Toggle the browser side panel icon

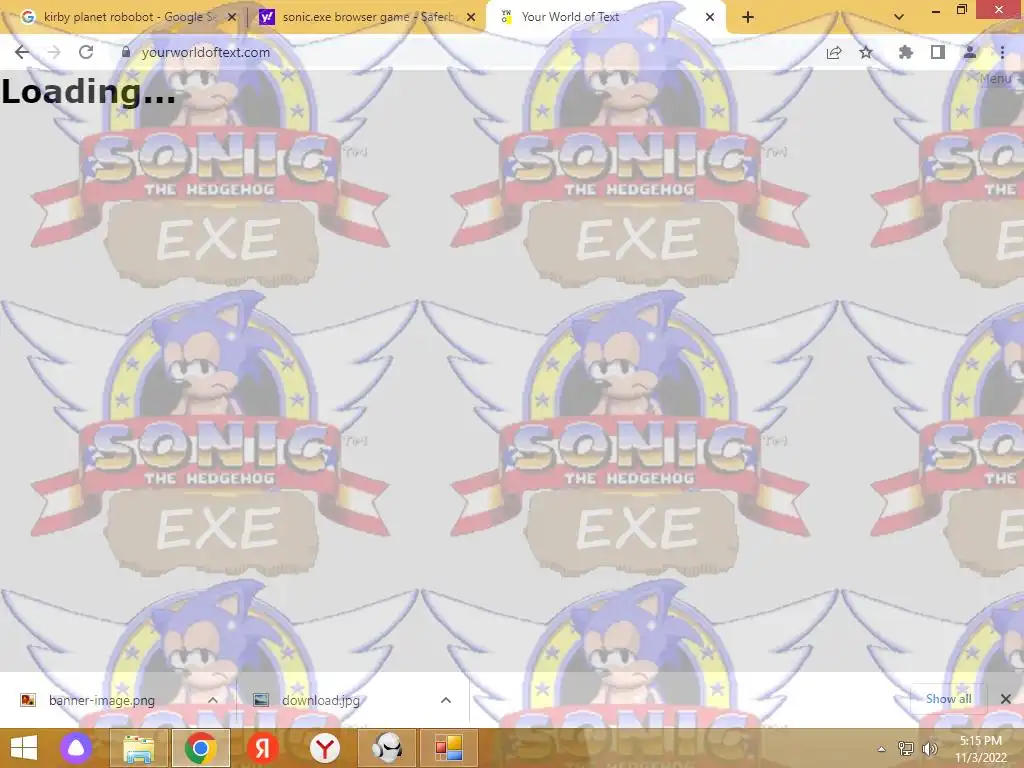coord(937,52)
